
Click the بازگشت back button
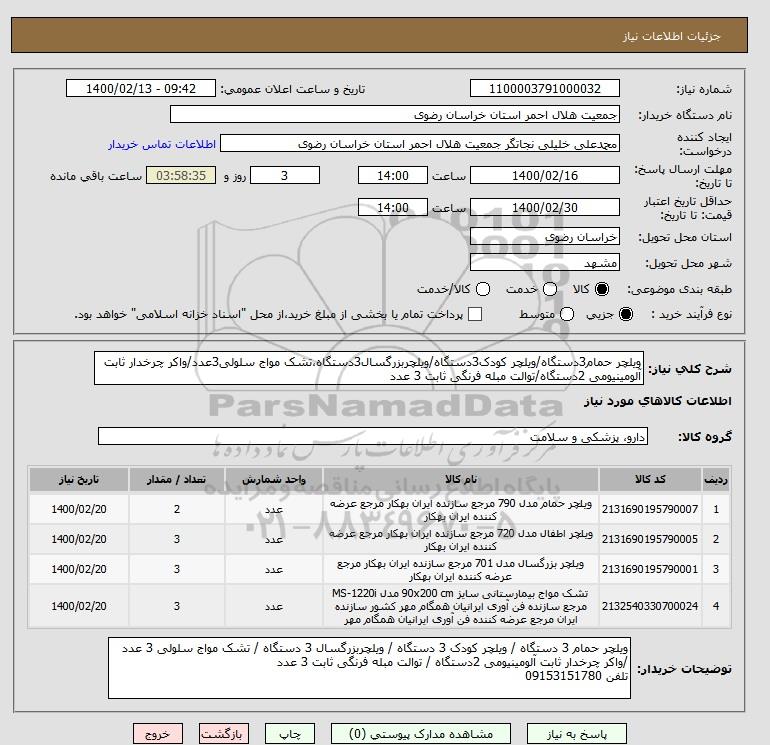[x=224, y=734]
